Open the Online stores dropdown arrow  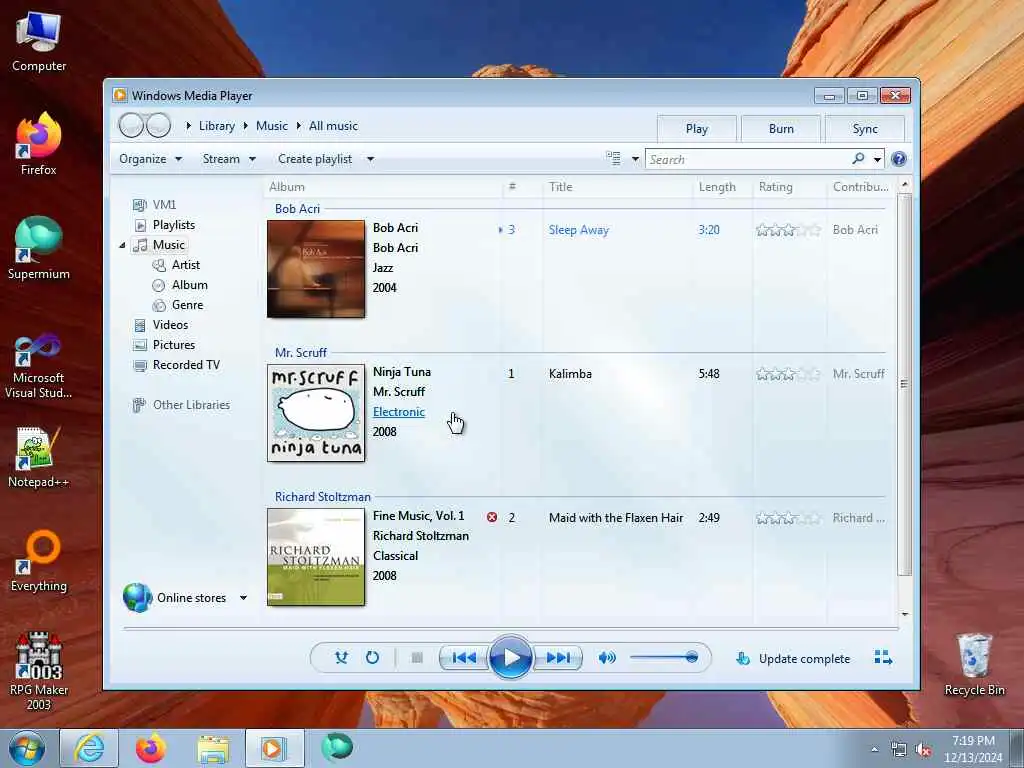point(243,598)
